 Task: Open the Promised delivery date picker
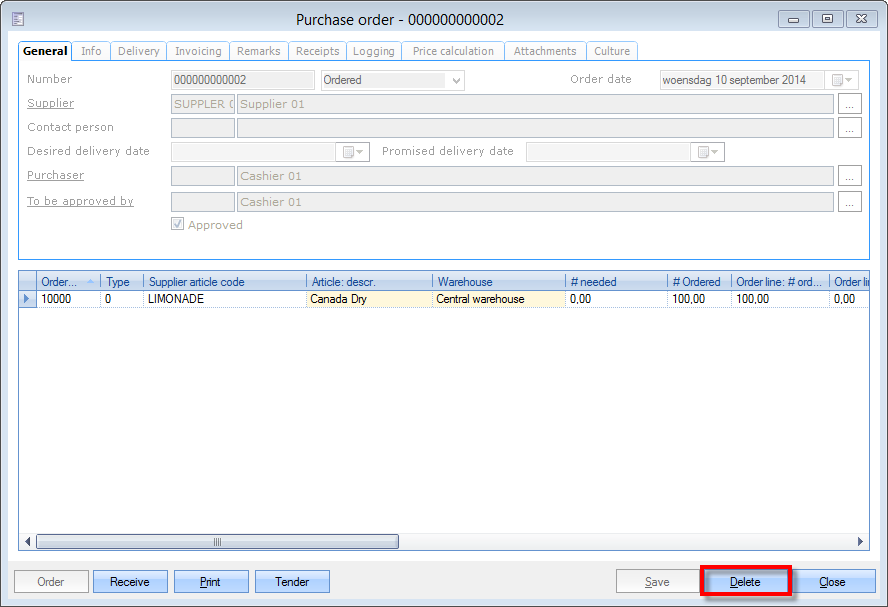pos(708,152)
